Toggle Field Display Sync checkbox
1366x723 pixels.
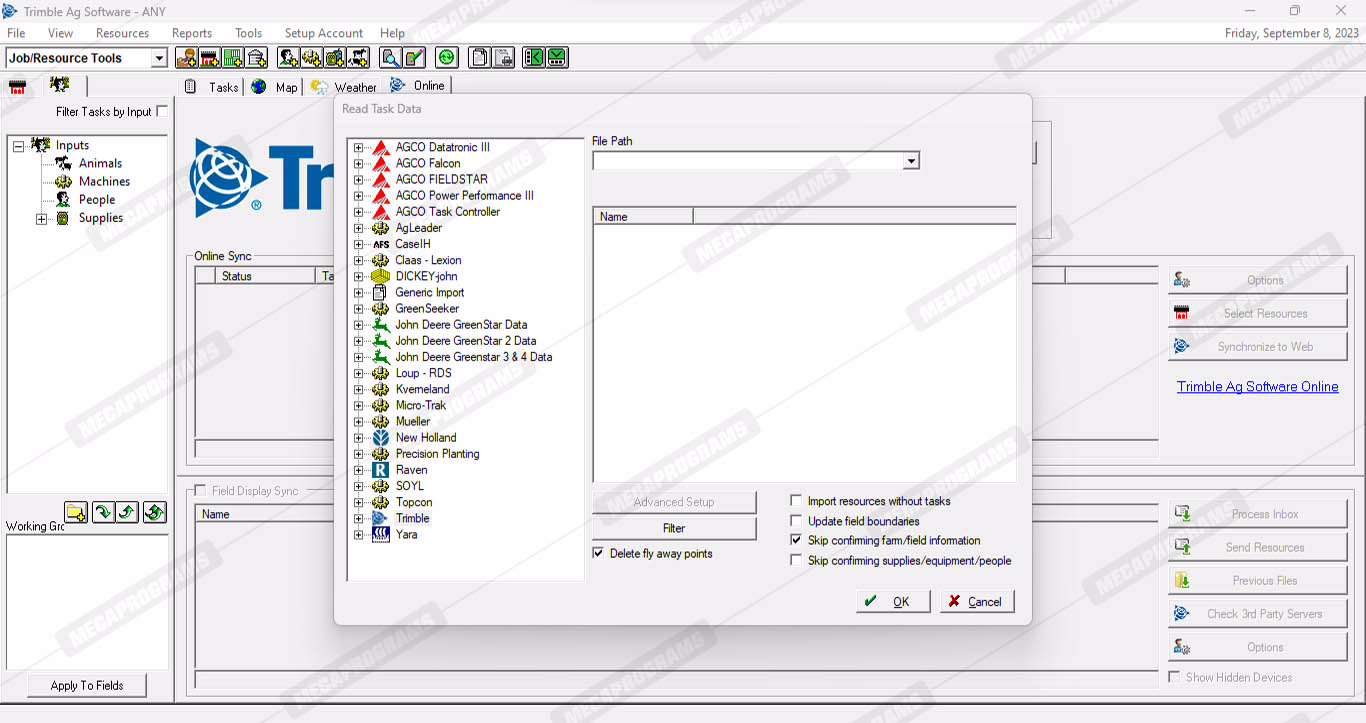coord(200,491)
